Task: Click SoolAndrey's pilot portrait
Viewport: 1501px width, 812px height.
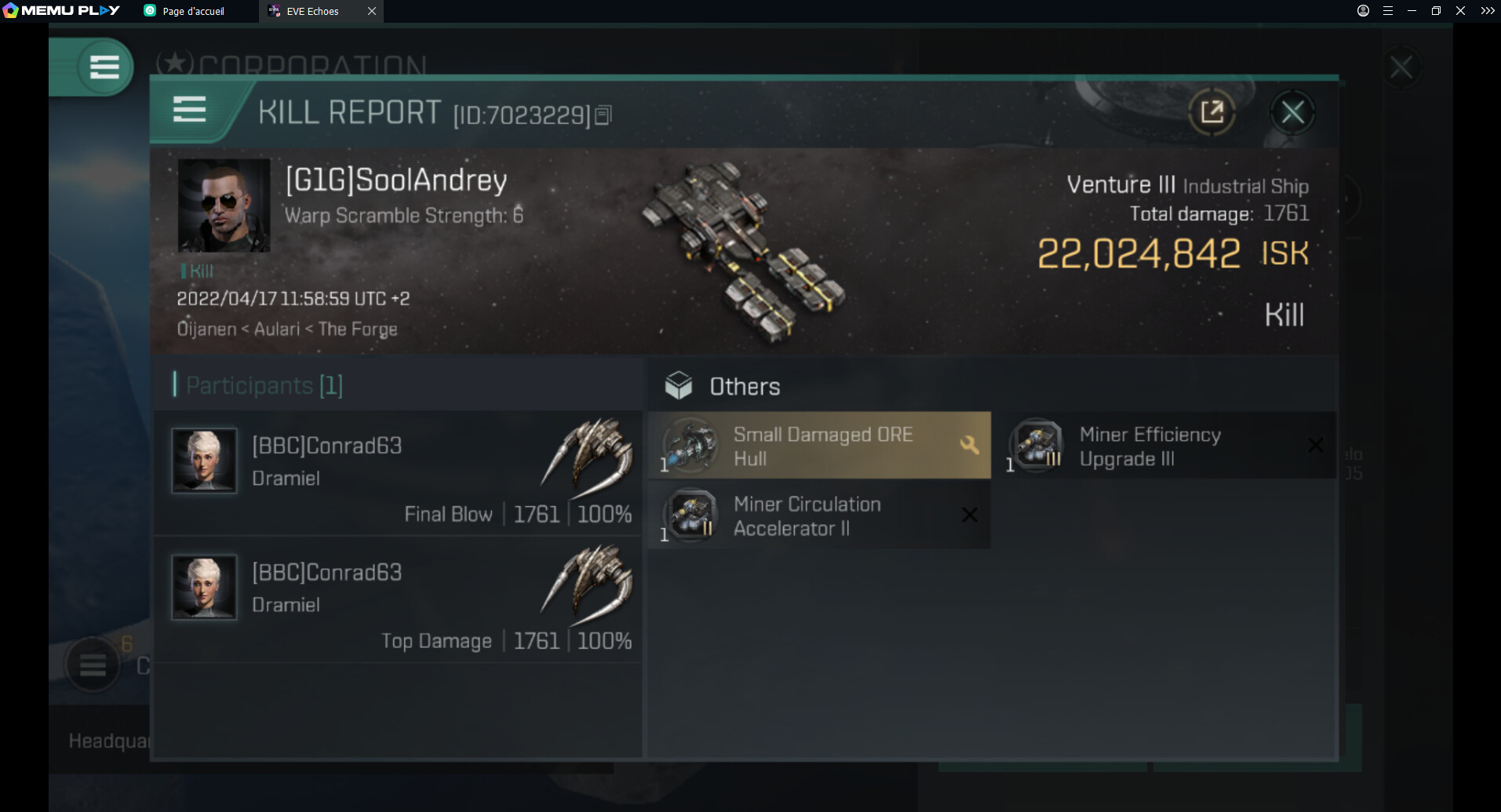Action: 224,206
